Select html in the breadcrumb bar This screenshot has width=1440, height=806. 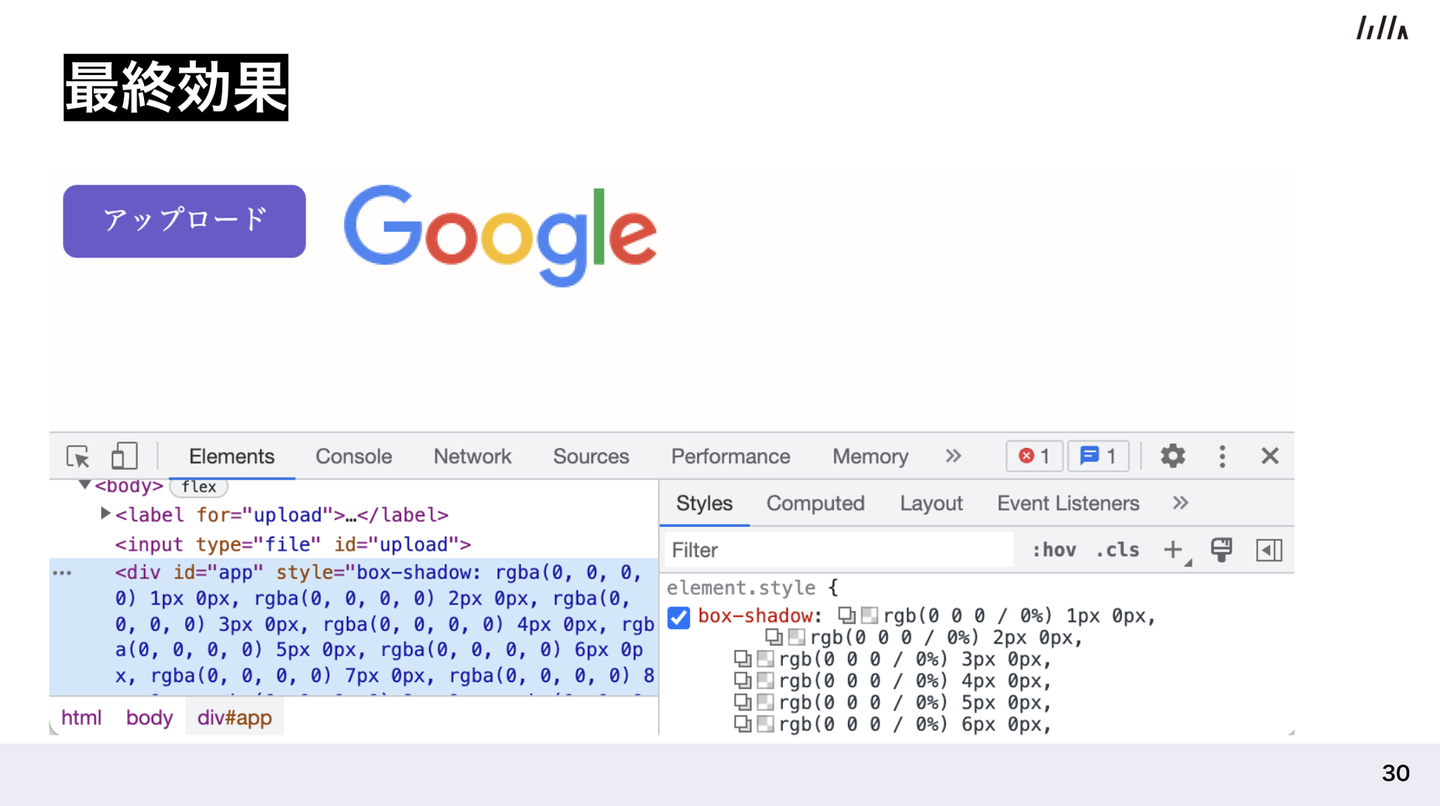pyautogui.click(x=81, y=718)
